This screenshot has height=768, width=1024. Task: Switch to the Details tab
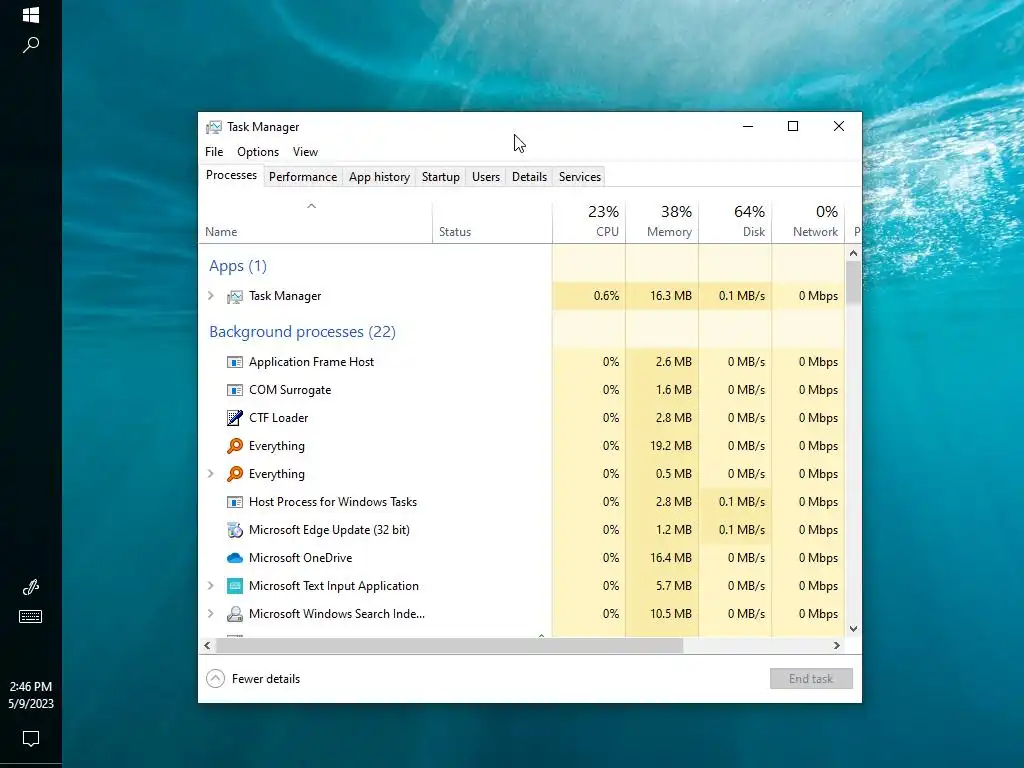coord(530,177)
